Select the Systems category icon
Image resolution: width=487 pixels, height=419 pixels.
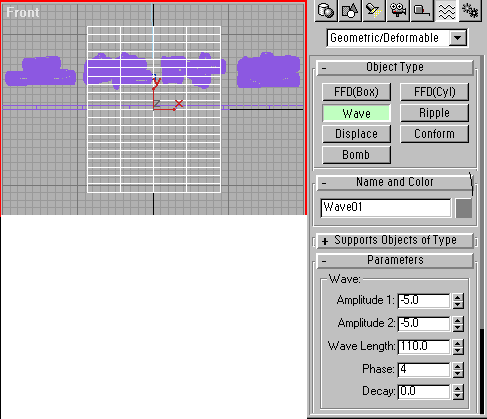click(x=470, y=10)
